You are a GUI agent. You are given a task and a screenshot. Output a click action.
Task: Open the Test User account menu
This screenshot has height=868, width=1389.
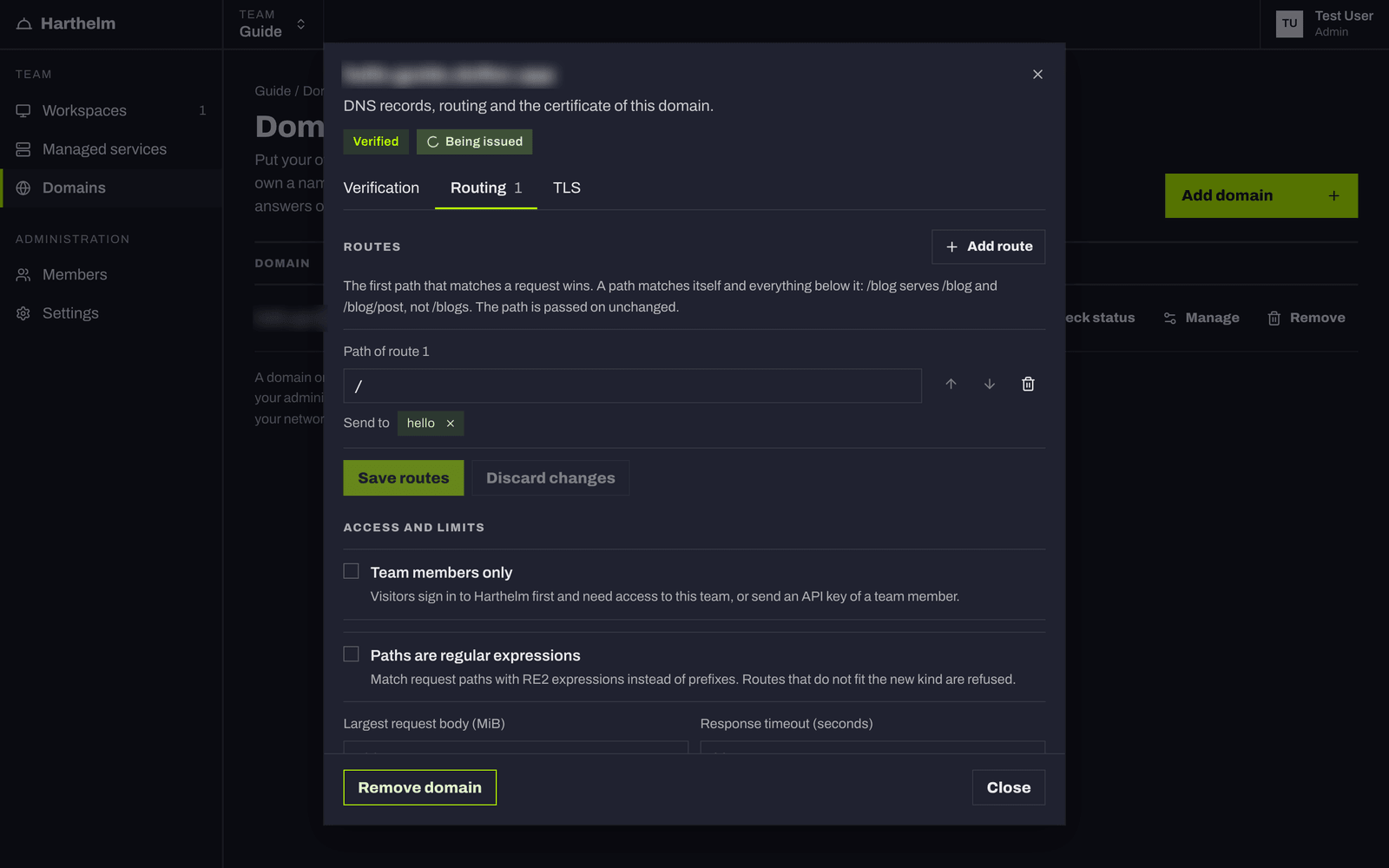(x=1324, y=23)
